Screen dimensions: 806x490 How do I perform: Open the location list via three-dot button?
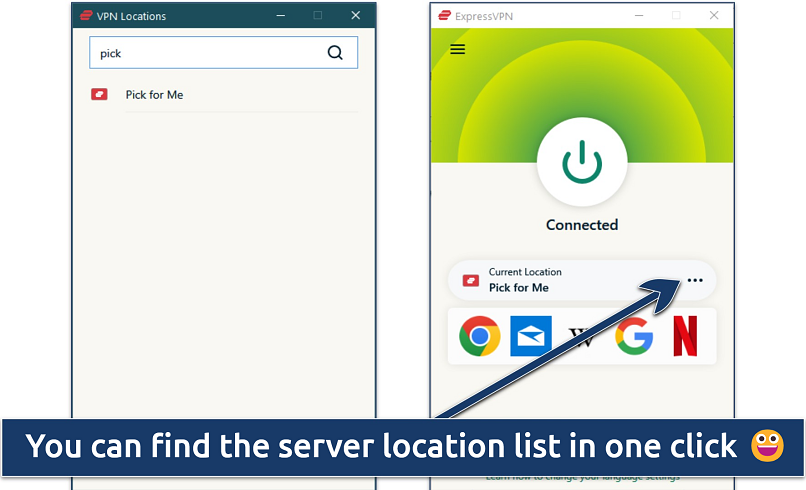695,280
